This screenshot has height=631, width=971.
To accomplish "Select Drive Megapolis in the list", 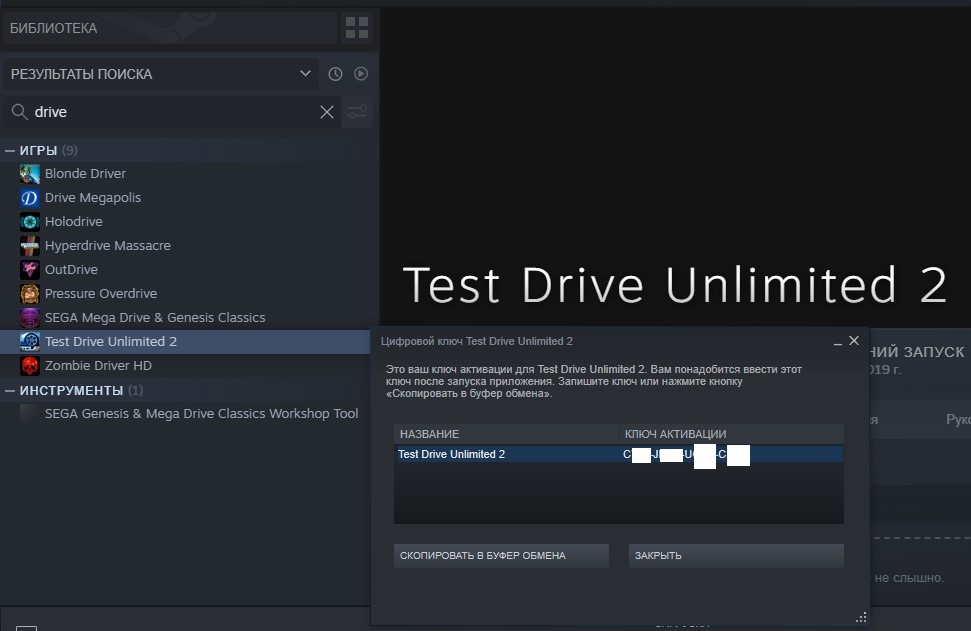I will point(187,198).
